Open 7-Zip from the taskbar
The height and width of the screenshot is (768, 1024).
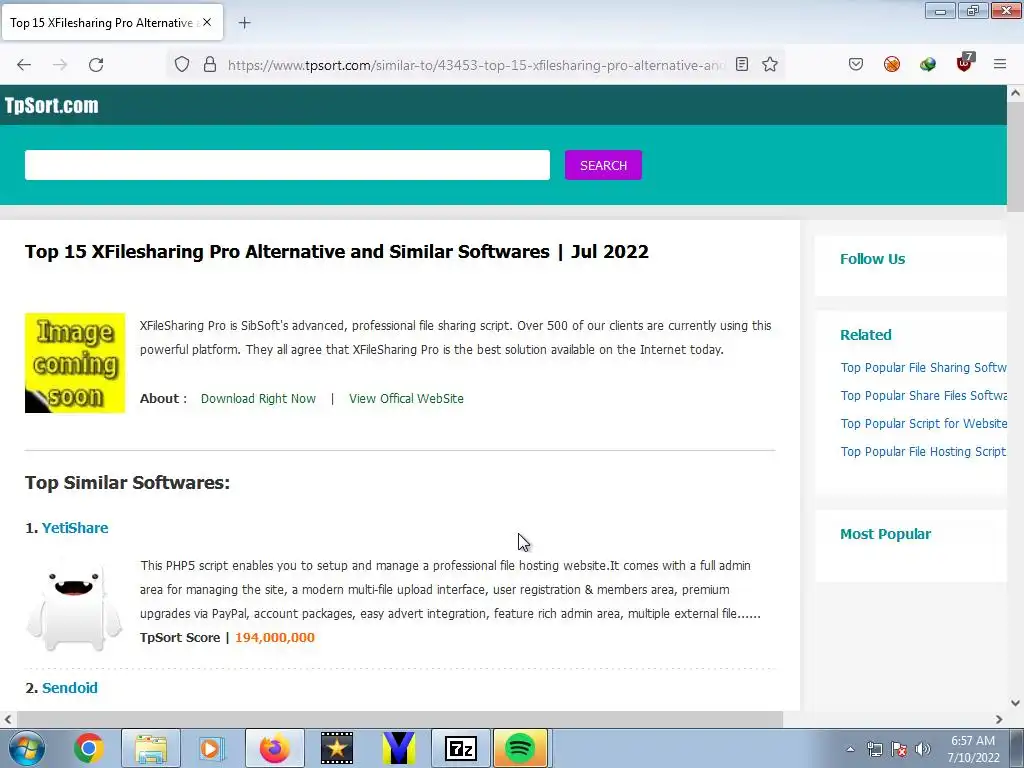(461, 748)
